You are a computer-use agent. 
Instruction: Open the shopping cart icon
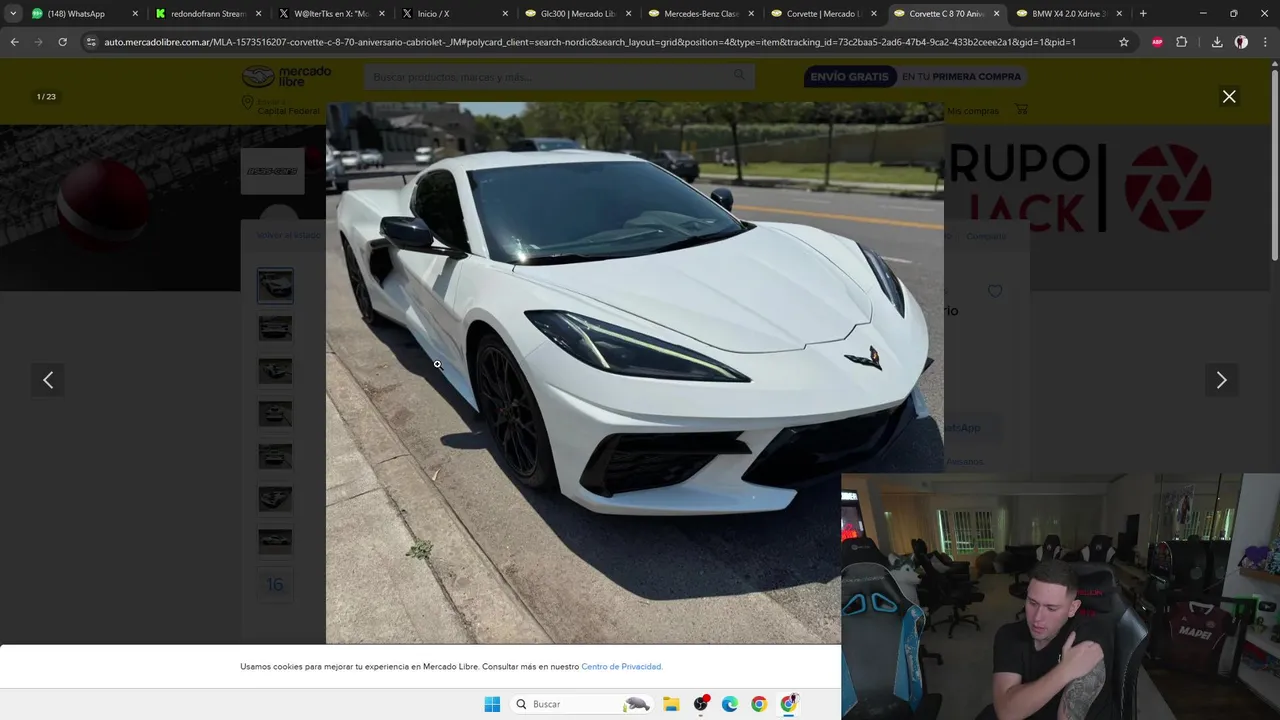[x=1021, y=109]
